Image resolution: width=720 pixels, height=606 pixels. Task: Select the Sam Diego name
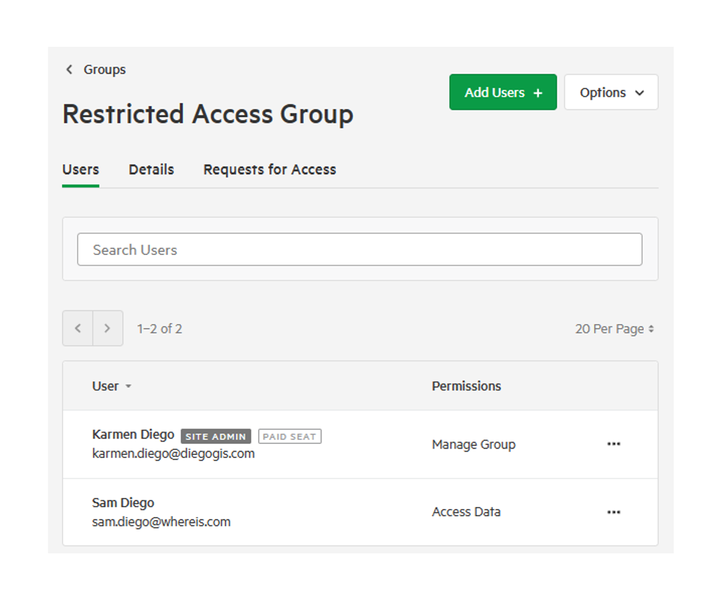123,503
